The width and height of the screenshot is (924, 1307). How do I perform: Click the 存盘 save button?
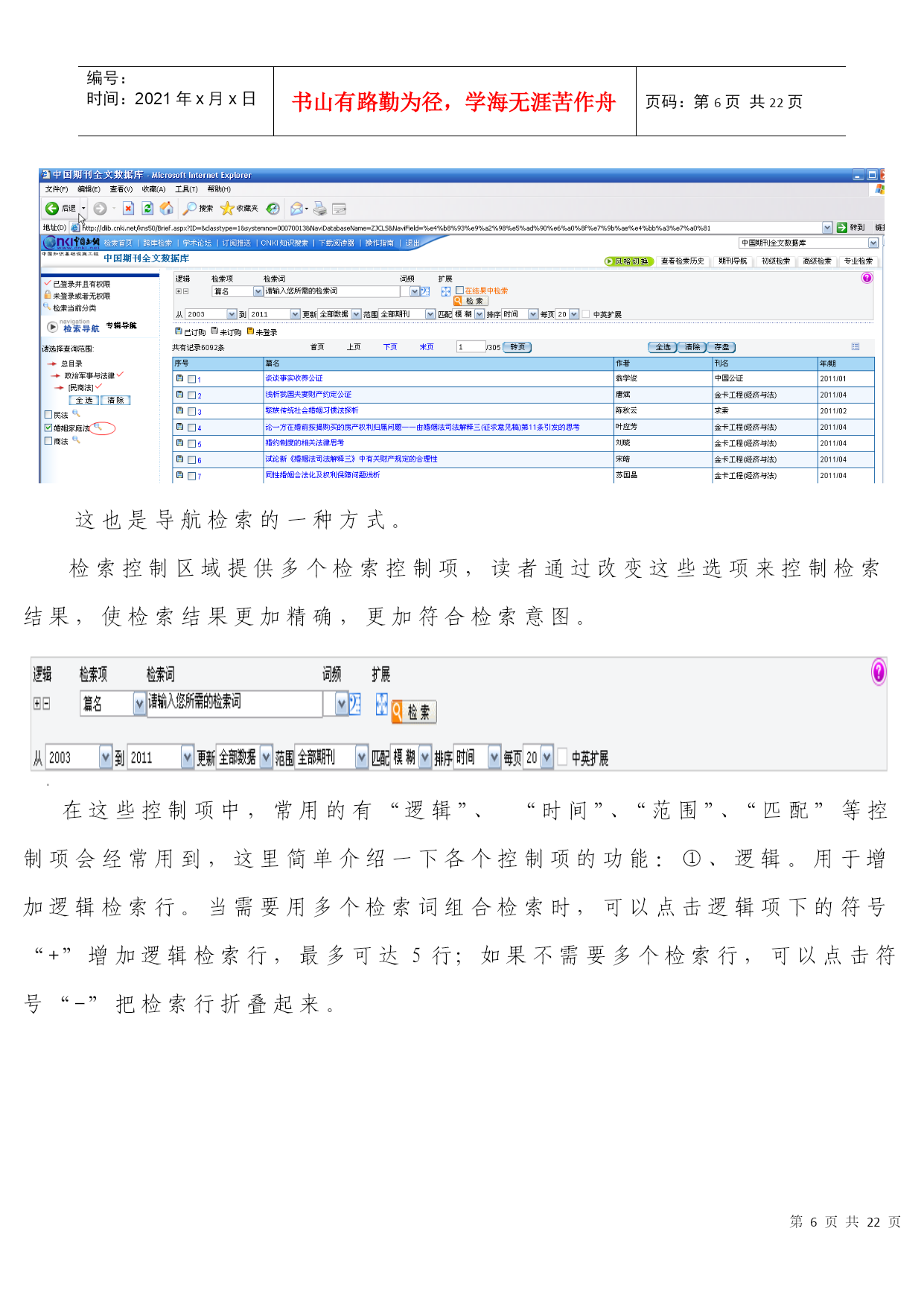click(721, 347)
